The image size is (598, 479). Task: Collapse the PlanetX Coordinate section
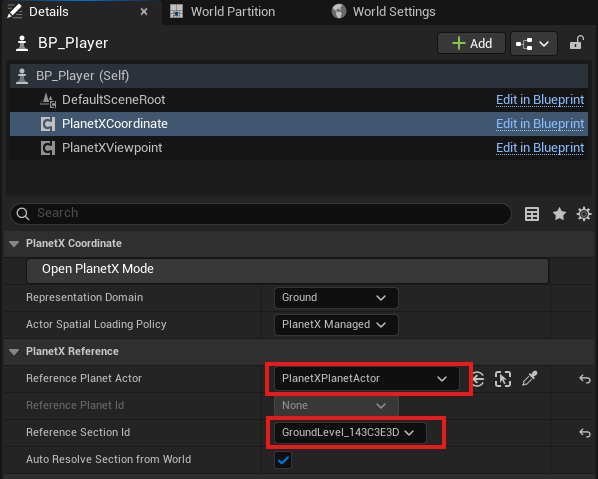pyautogui.click(x=14, y=244)
